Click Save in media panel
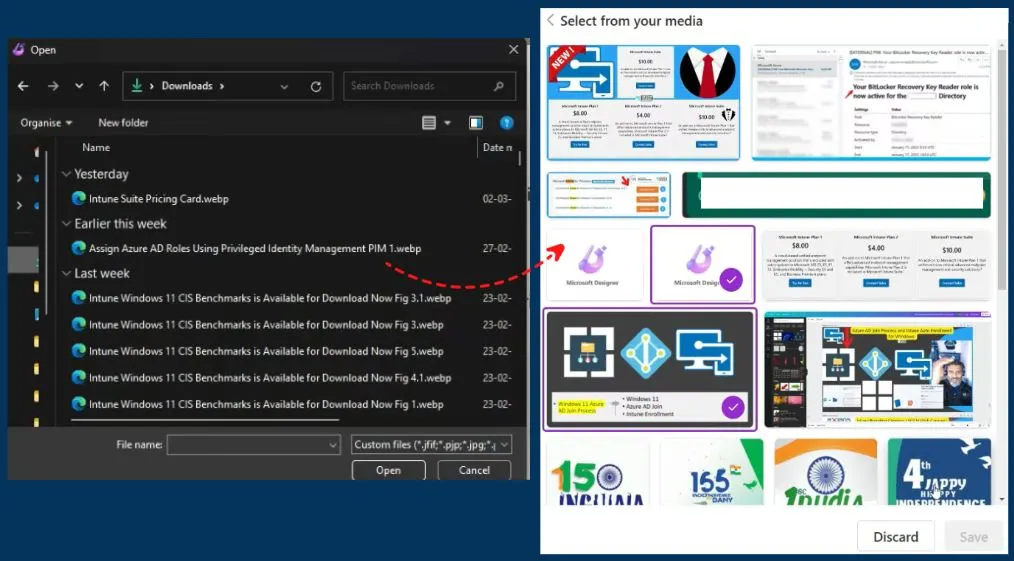The image size is (1014, 561). (x=973, y=536)
